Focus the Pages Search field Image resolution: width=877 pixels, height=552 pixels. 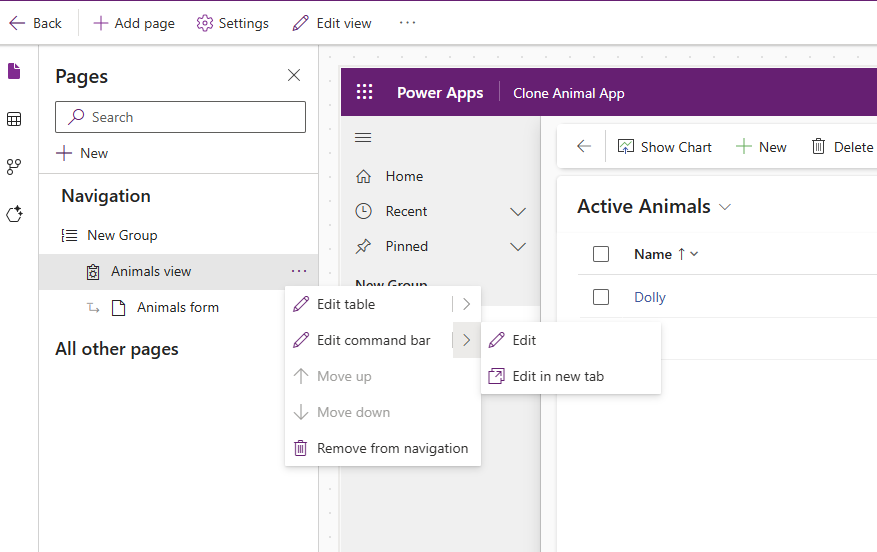tap(180, 117)
